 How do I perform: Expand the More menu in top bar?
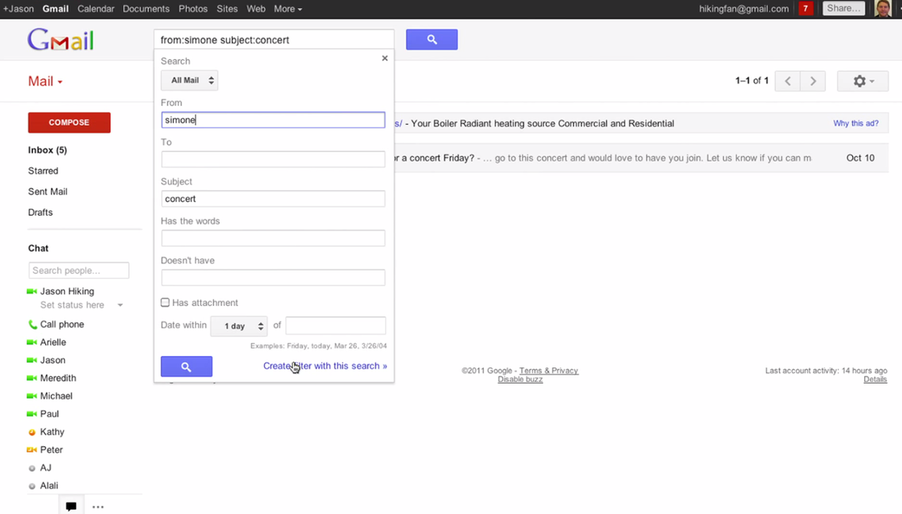tap(288, 9)
